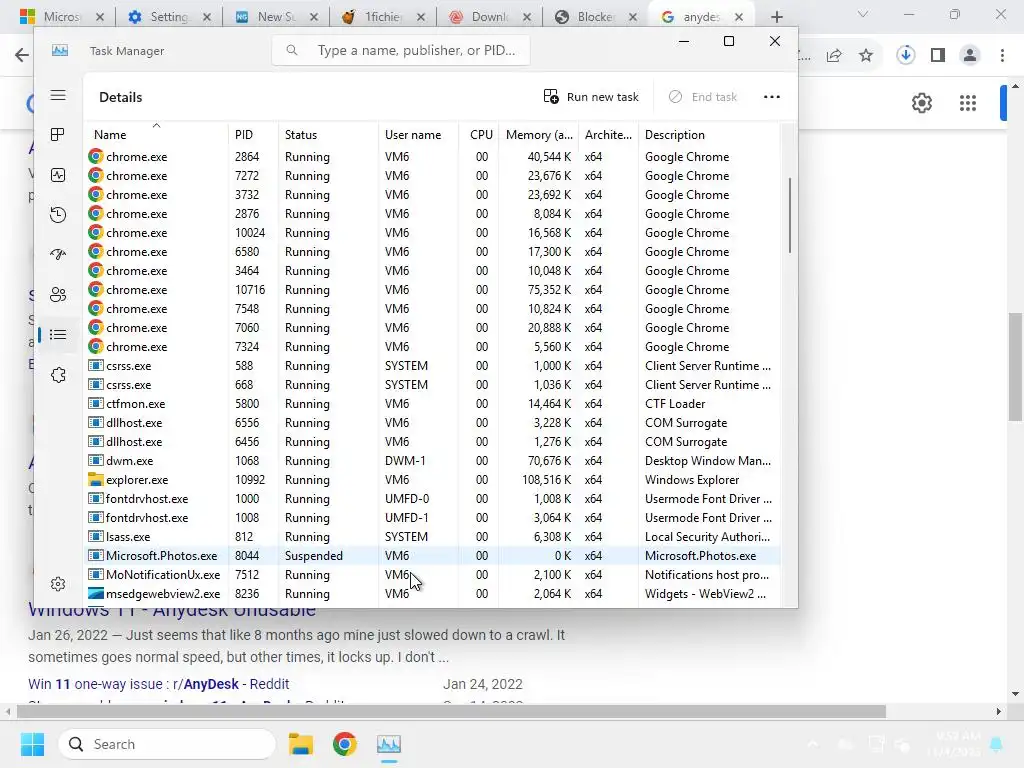Select lsass.exe process row
The image size is (1024, 768).
point(432,537)
